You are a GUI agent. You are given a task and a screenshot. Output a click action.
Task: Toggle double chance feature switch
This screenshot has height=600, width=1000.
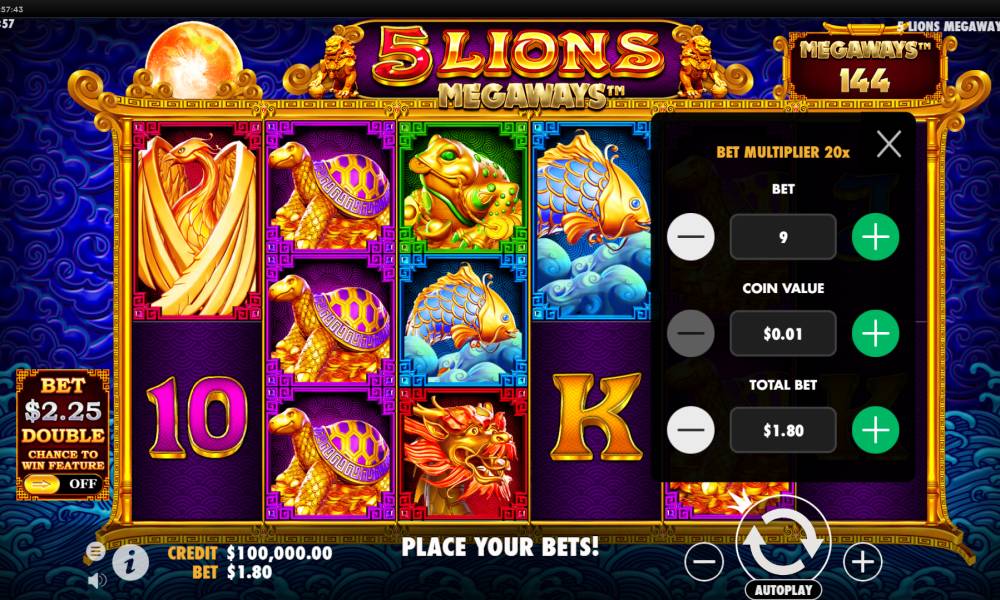(x=62, y=484)
